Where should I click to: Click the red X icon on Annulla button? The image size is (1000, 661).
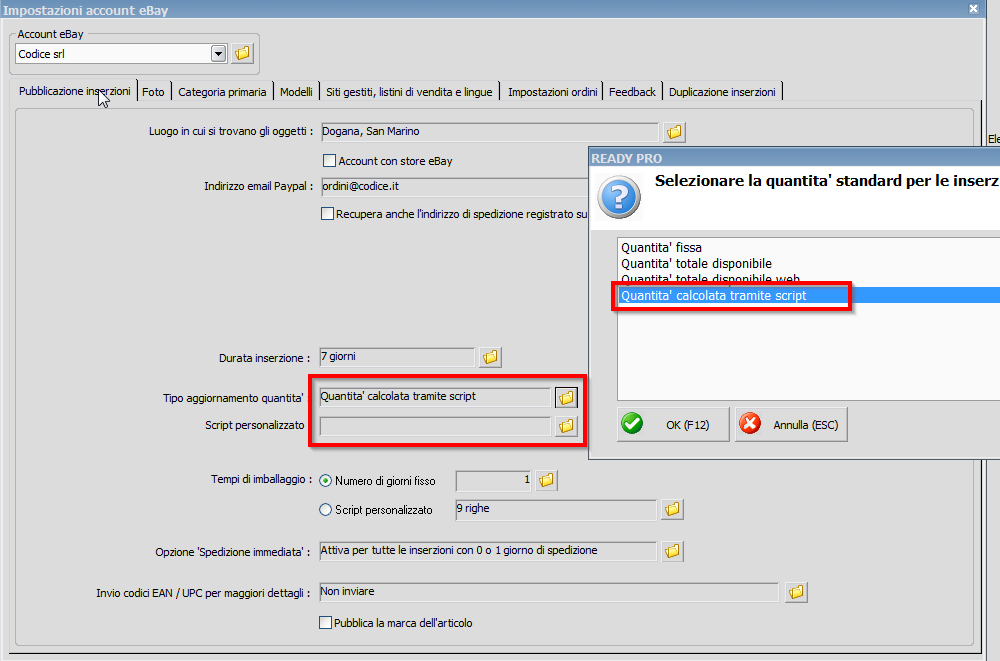click(x=750, y=424)
